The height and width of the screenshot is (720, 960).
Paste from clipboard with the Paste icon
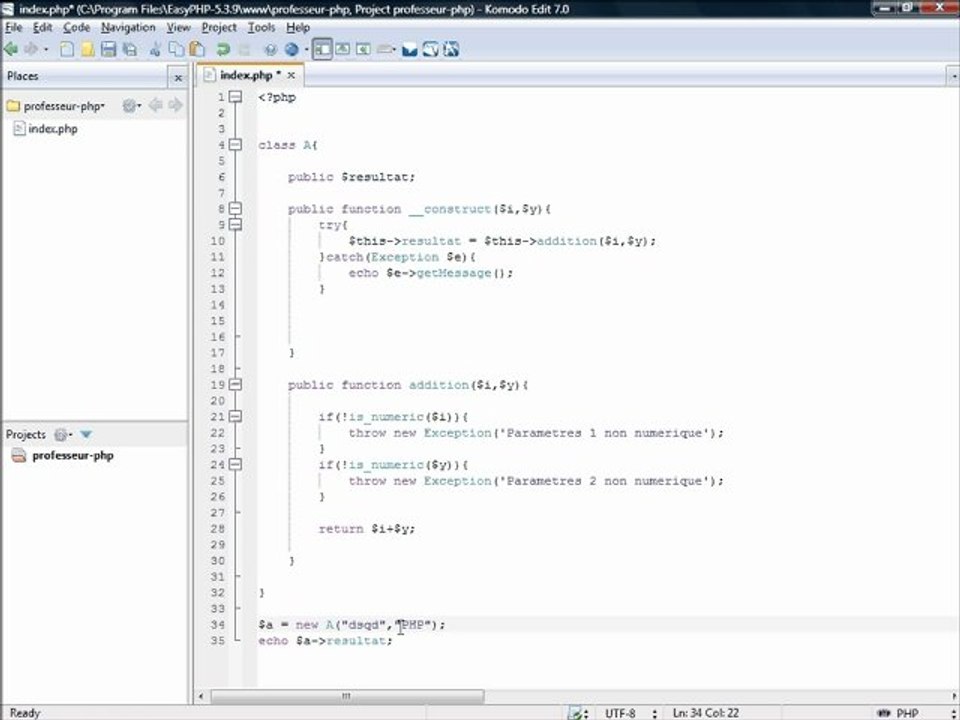197,49
